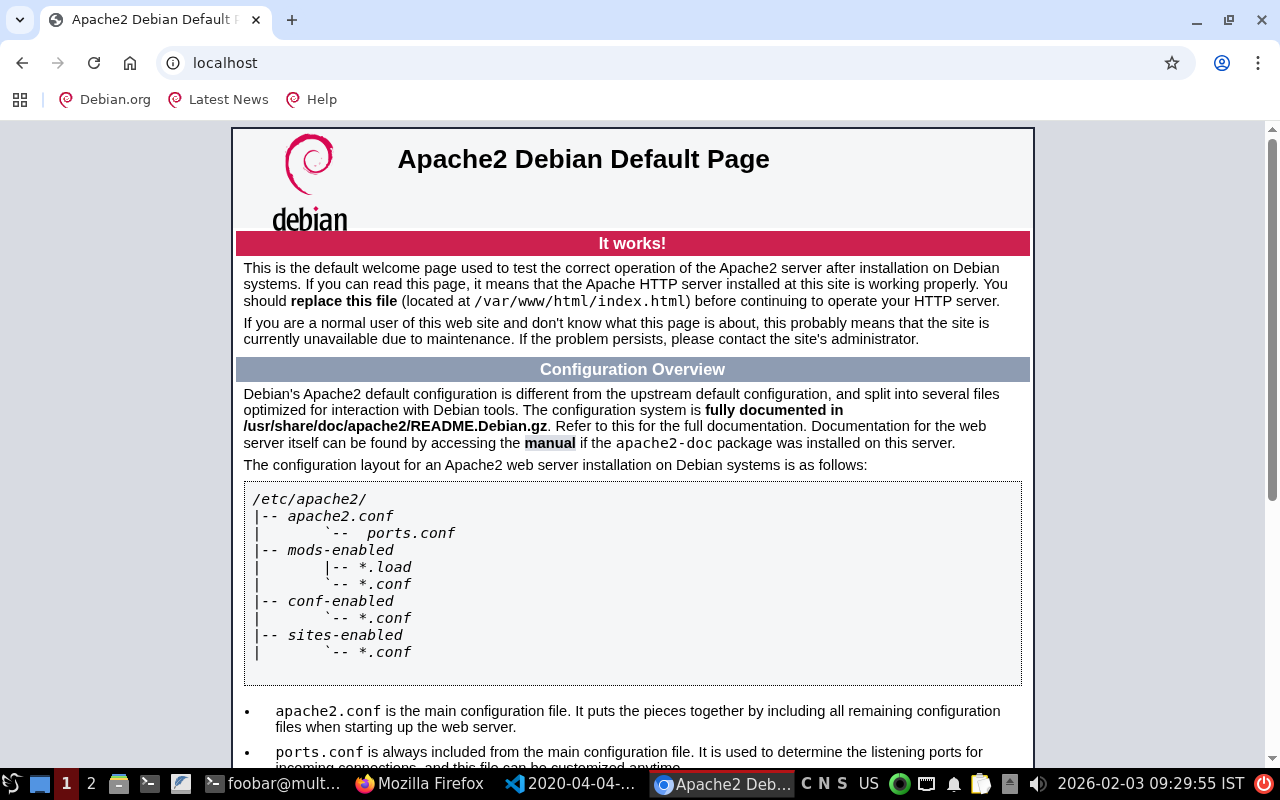The width and height of the screenshot is (1280, 800).
Task: Click the browser back arrow
Action: (x=22, y=63)
